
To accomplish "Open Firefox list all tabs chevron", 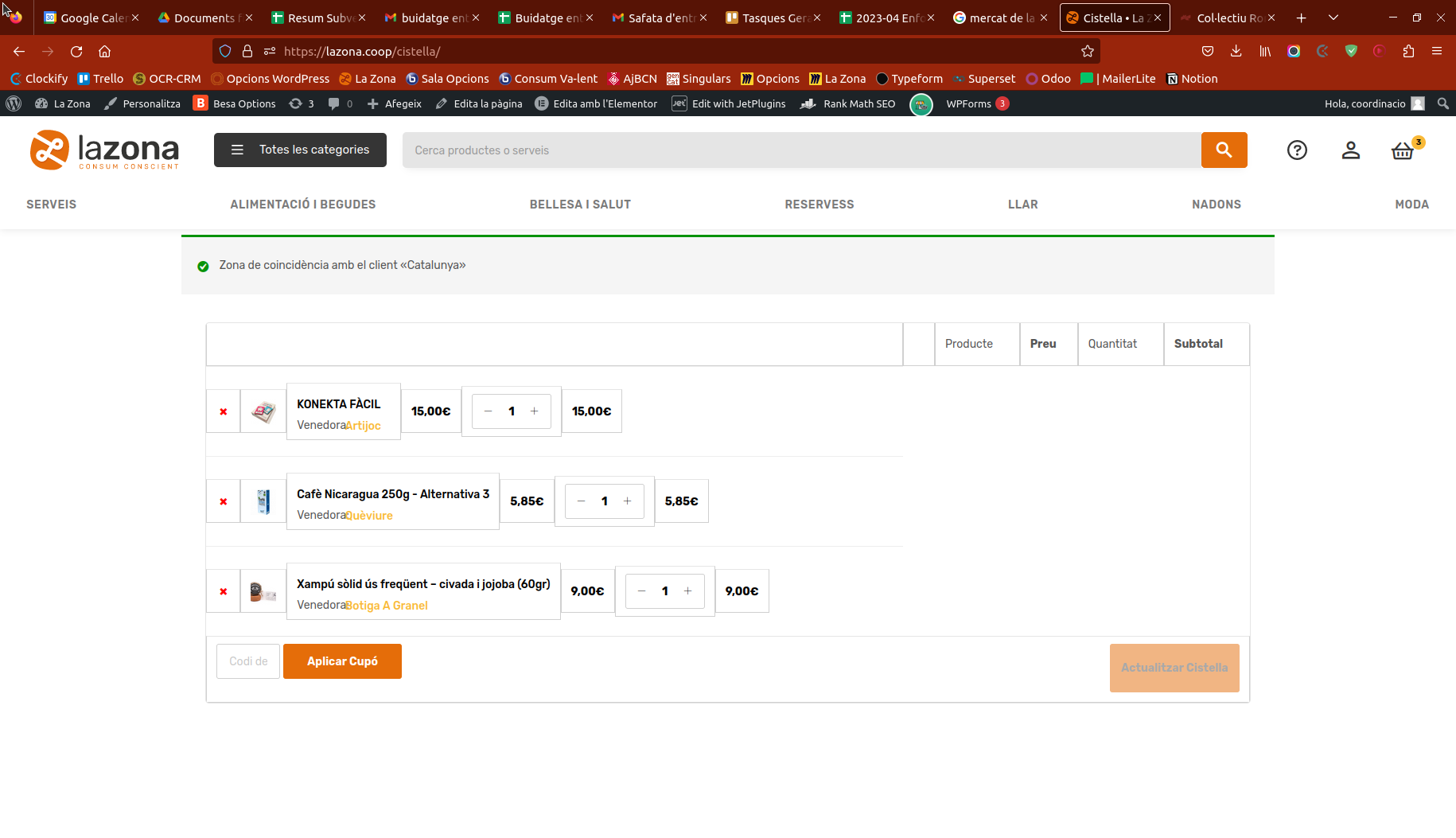I will [x=1333, y=18].
